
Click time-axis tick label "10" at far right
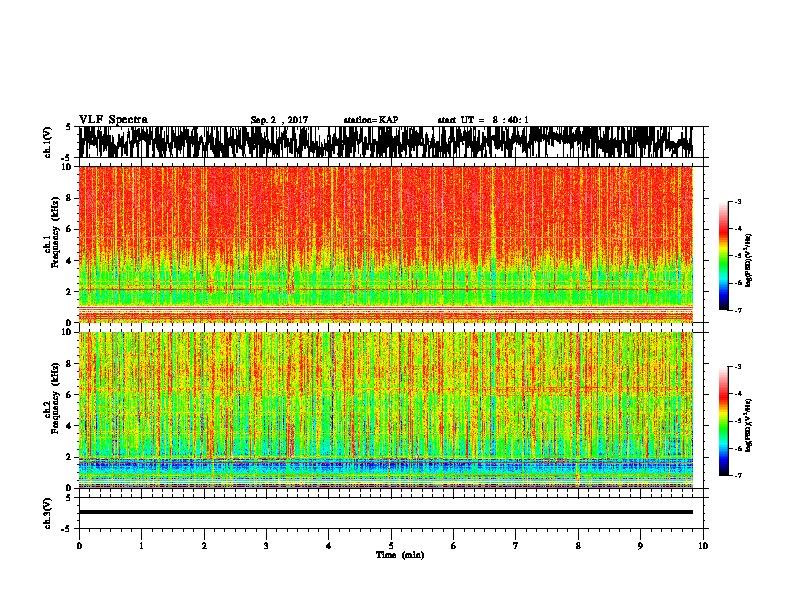(703, 546)
